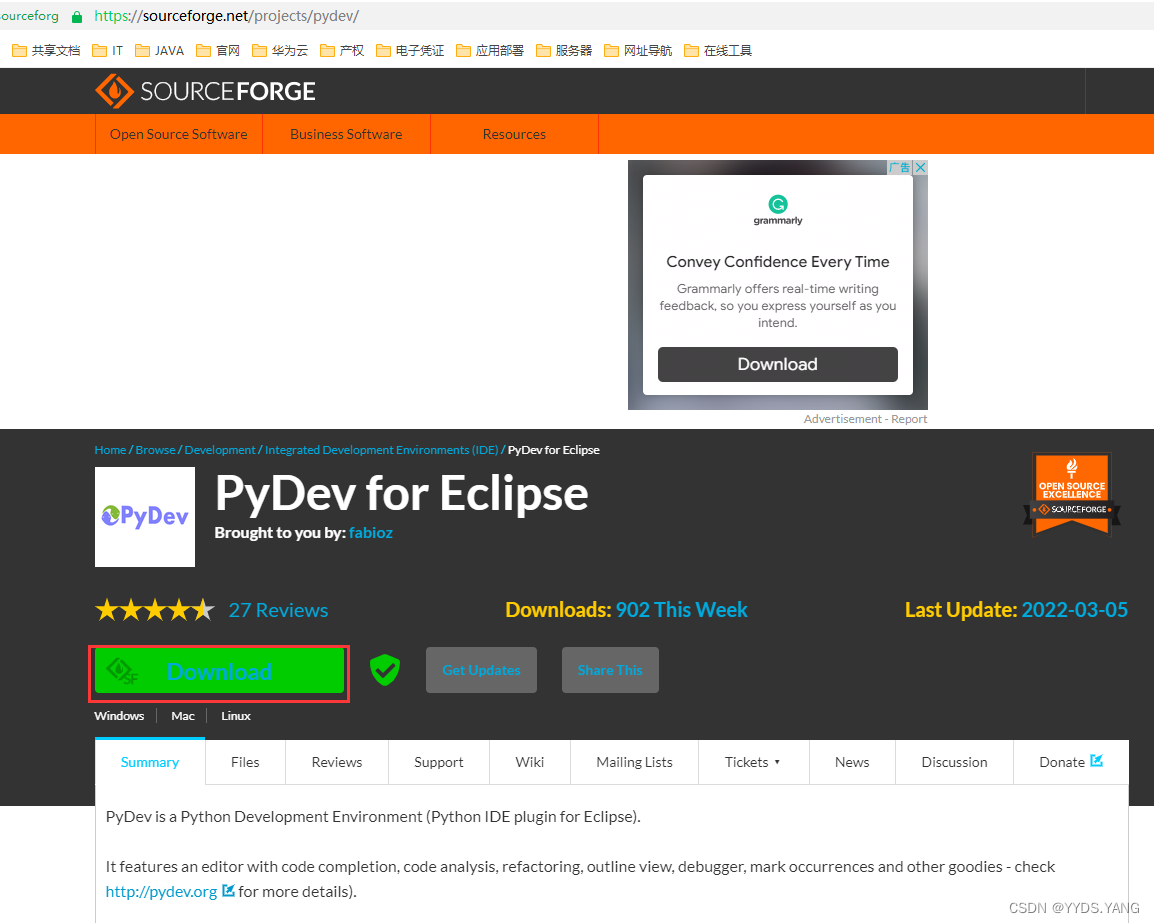Switch to the Support tab

pos(439,762)
